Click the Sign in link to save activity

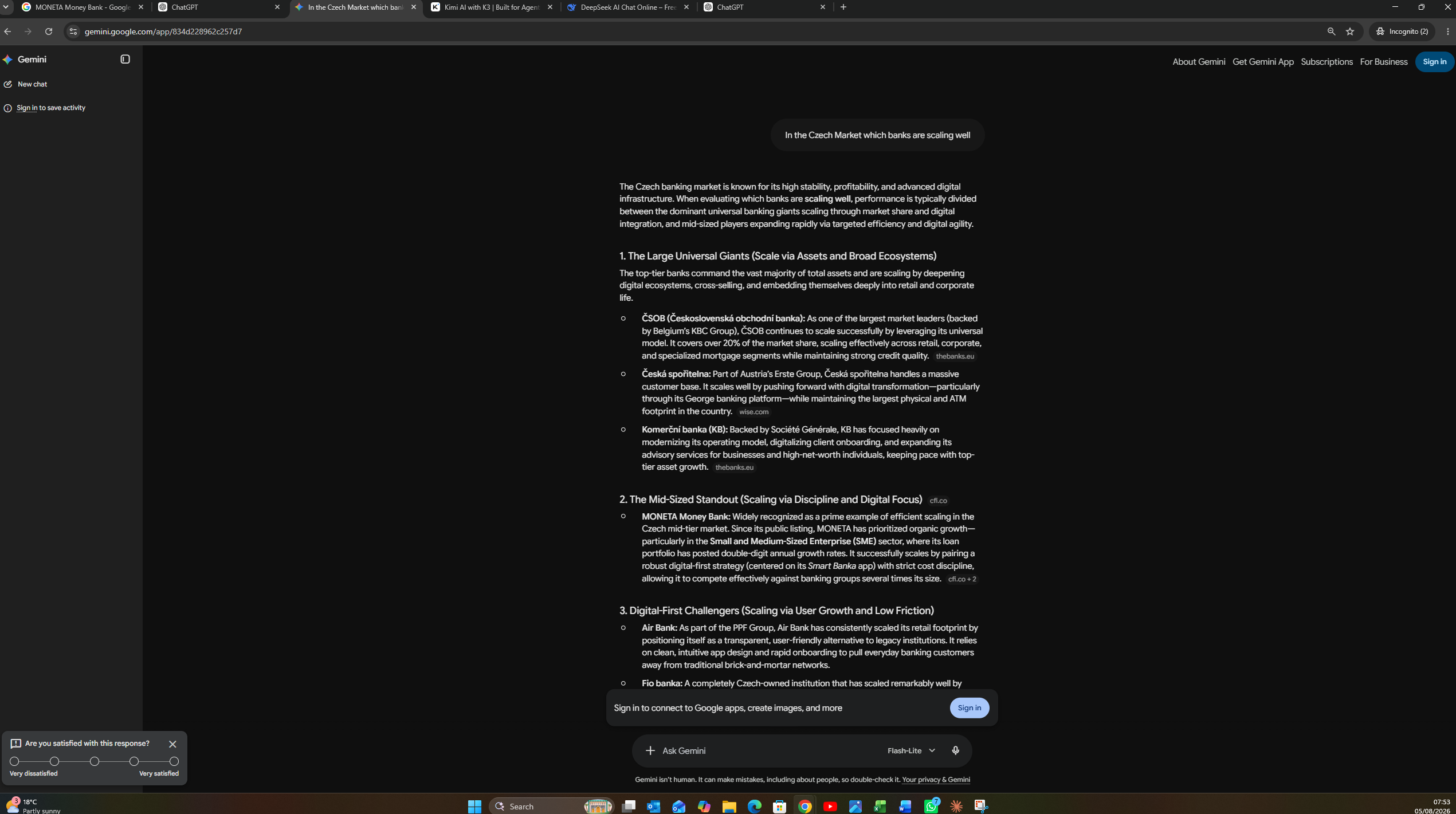point(27,108)
